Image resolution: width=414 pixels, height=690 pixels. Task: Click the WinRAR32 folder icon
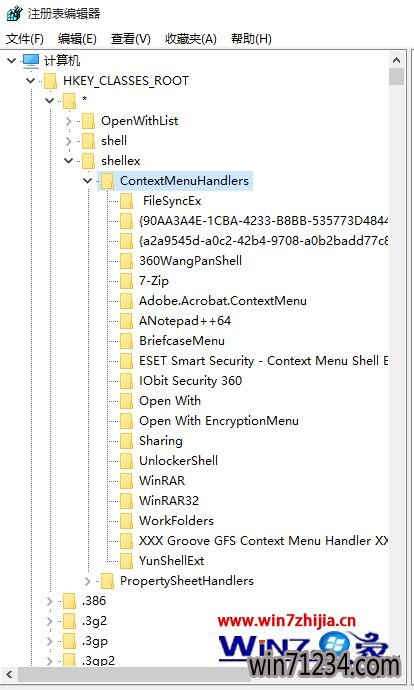pos(126,501)
